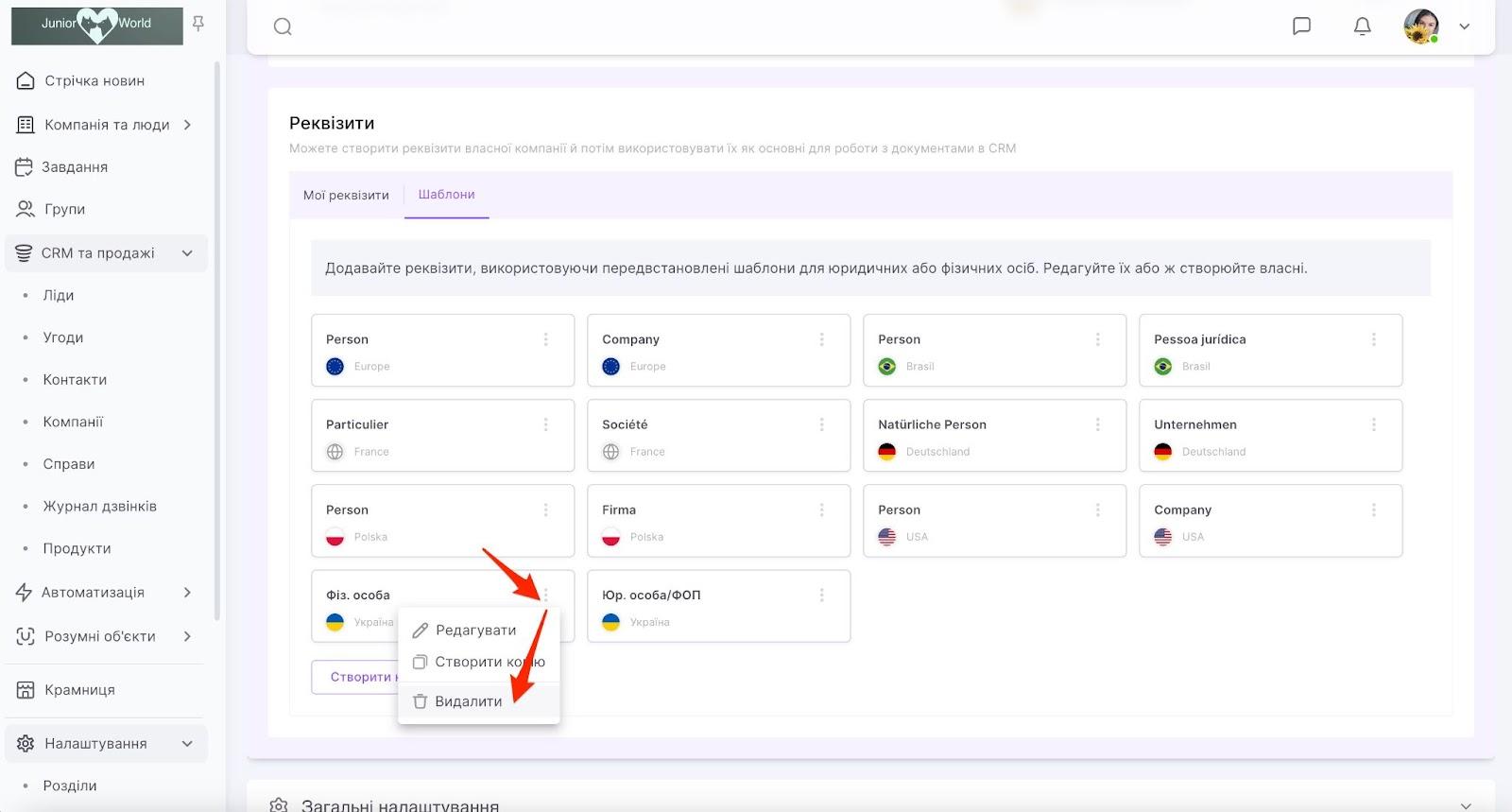Click the user profile avatar
Screen dimensions: 1512x812
coord(1421,26)
